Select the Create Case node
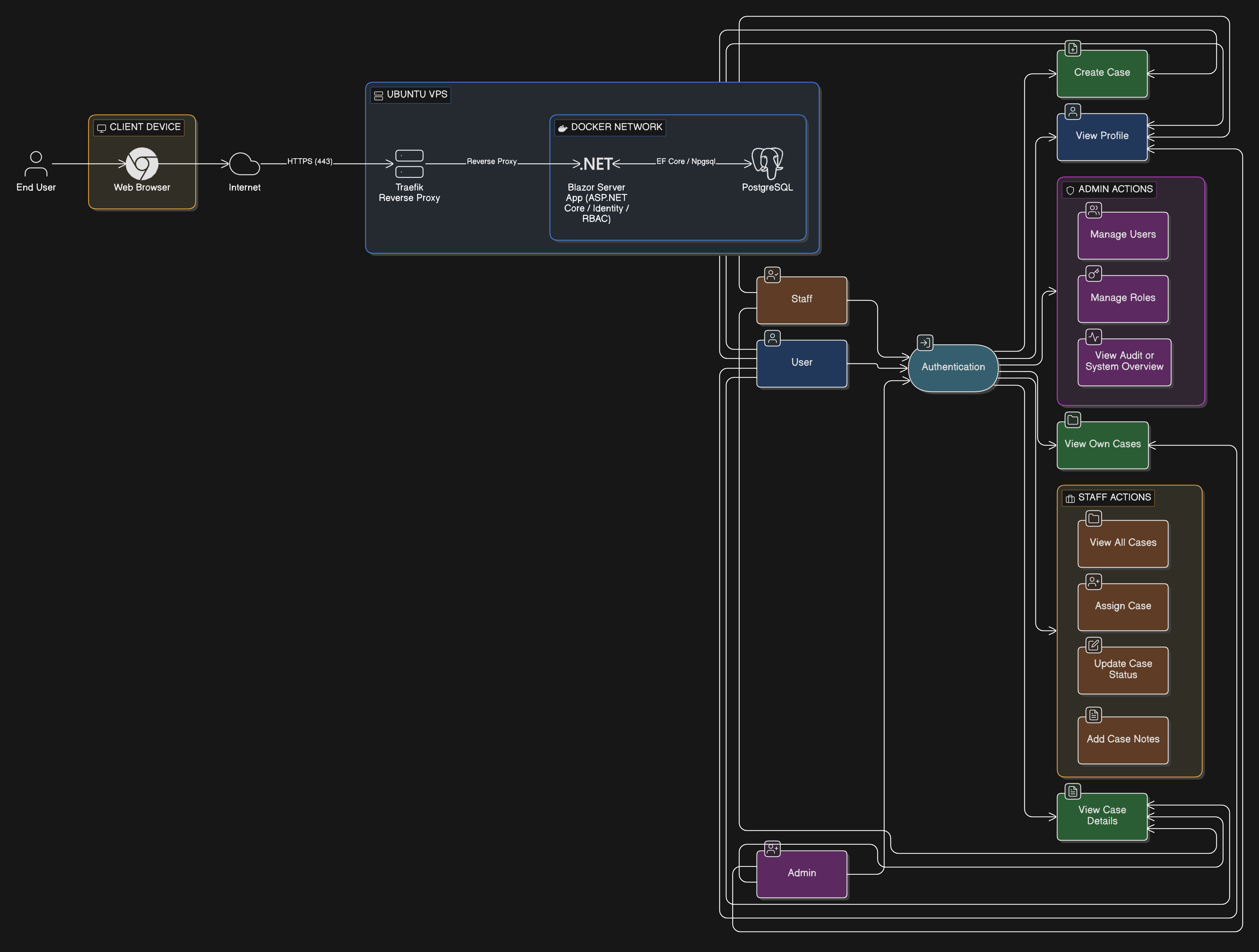The image size is (1259, 952). 1102,73
